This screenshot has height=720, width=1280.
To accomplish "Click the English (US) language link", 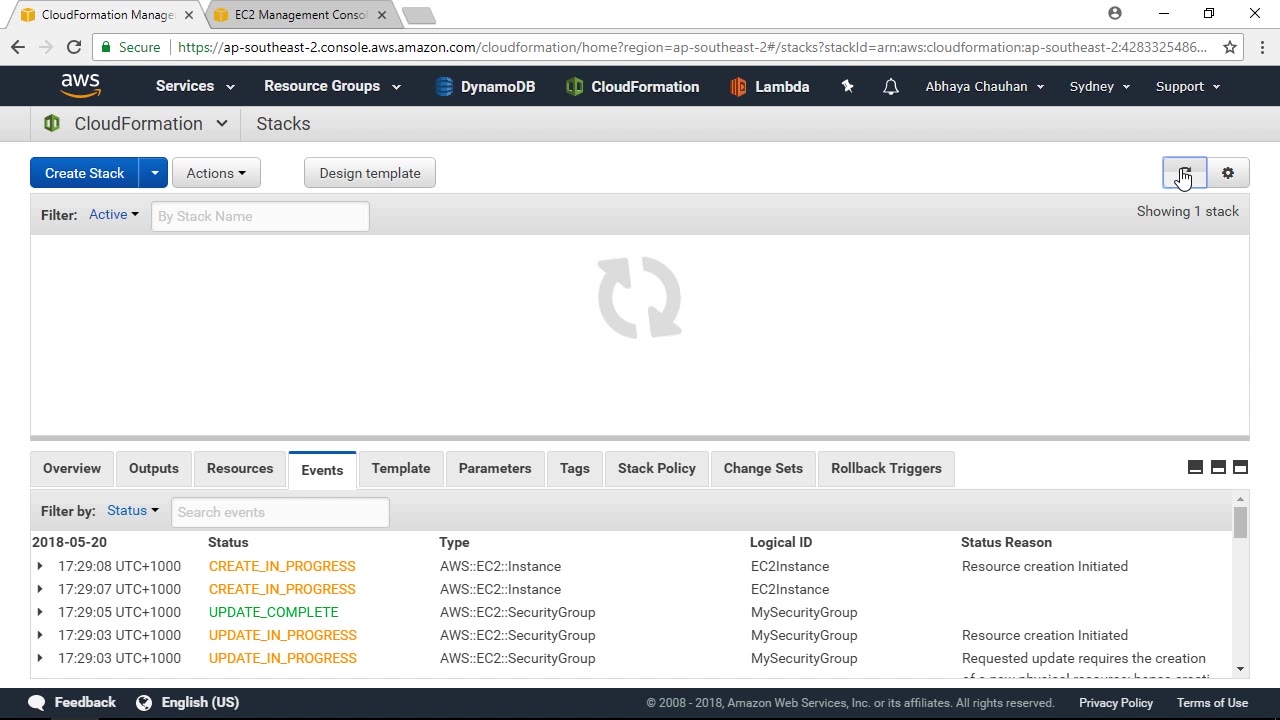I will pos(200,703).
